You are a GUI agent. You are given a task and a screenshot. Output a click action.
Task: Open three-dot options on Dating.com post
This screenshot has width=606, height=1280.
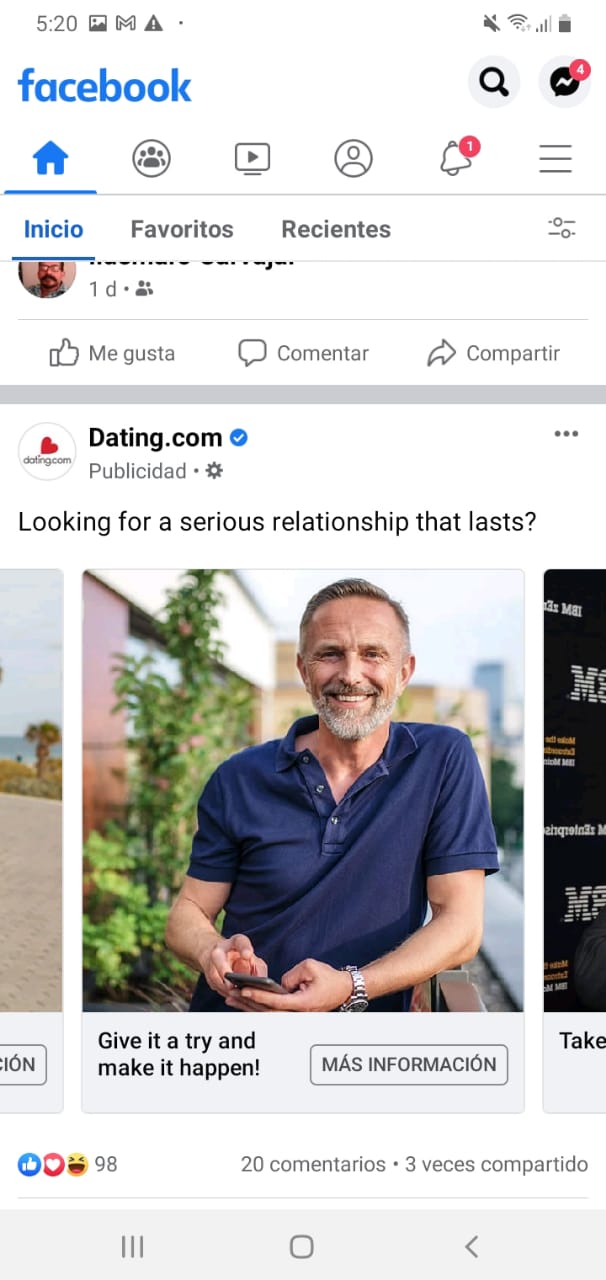(566, 433)
